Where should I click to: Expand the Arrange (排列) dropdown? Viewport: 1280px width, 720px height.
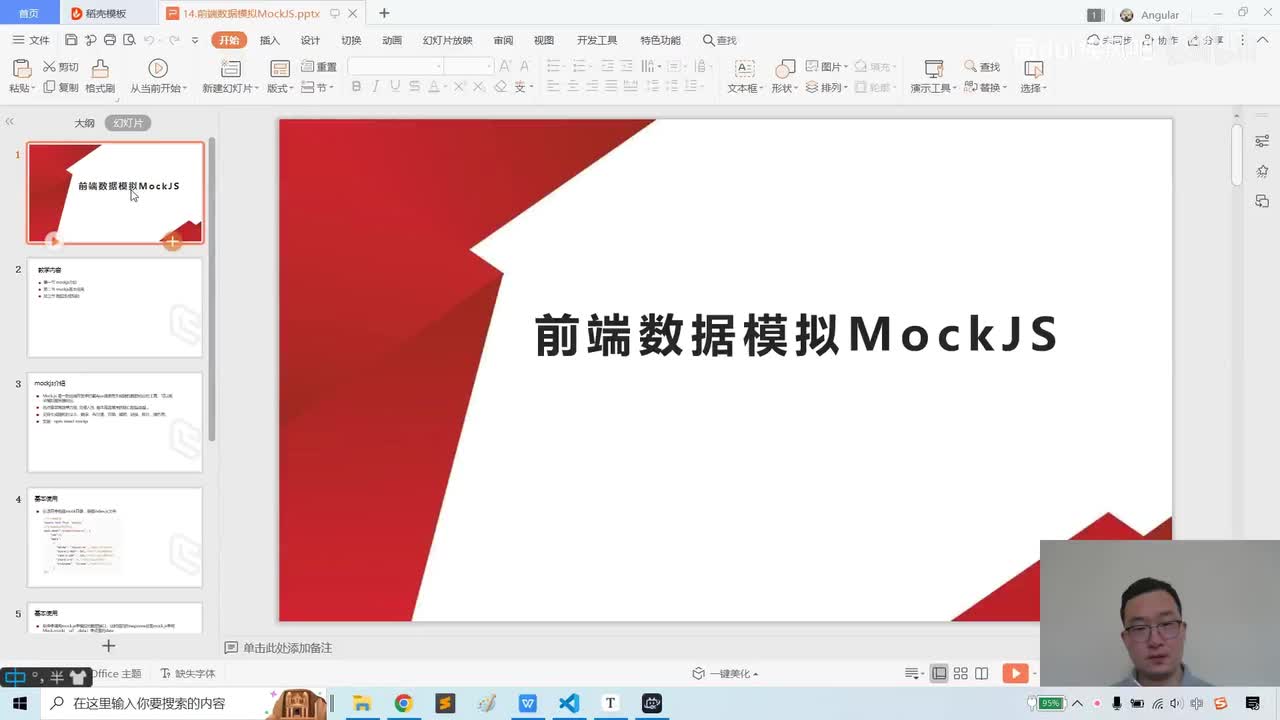point(828,87)
